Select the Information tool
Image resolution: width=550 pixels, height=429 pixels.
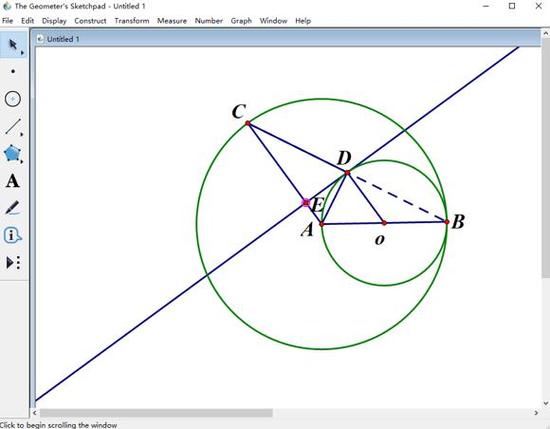(x=12, y=235)
